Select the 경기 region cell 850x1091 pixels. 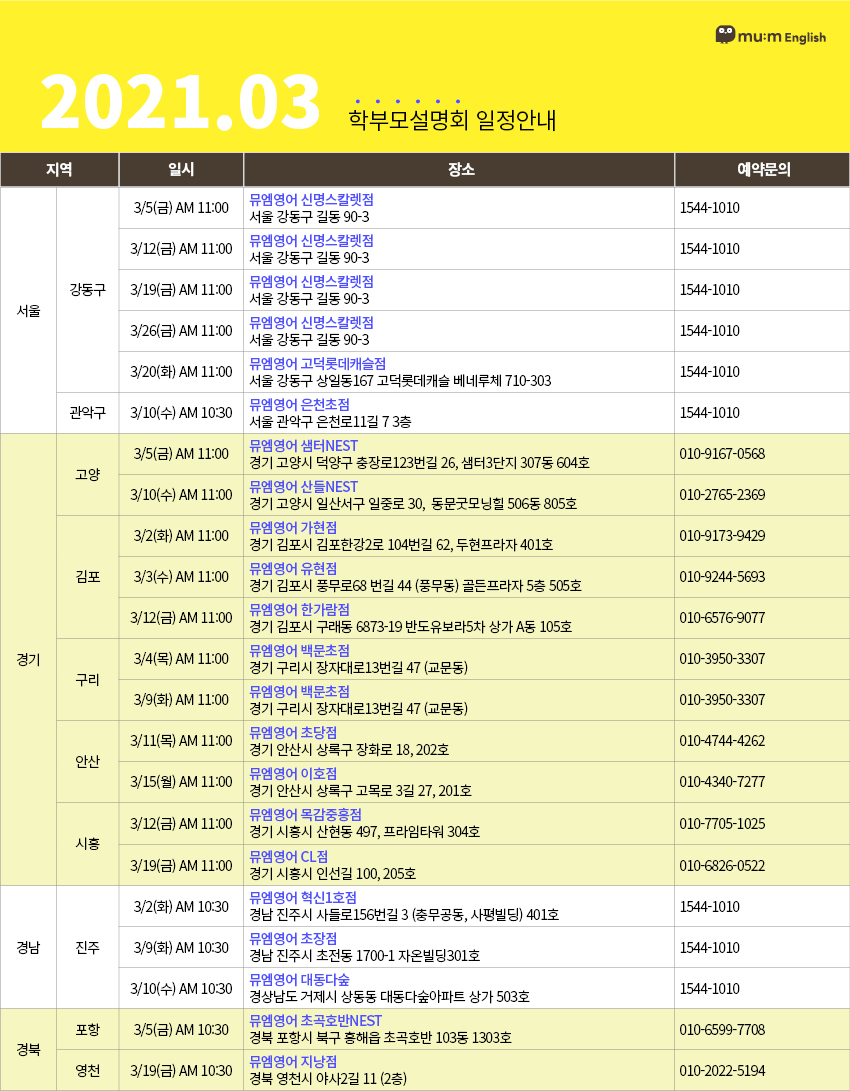tap(29, 660)
